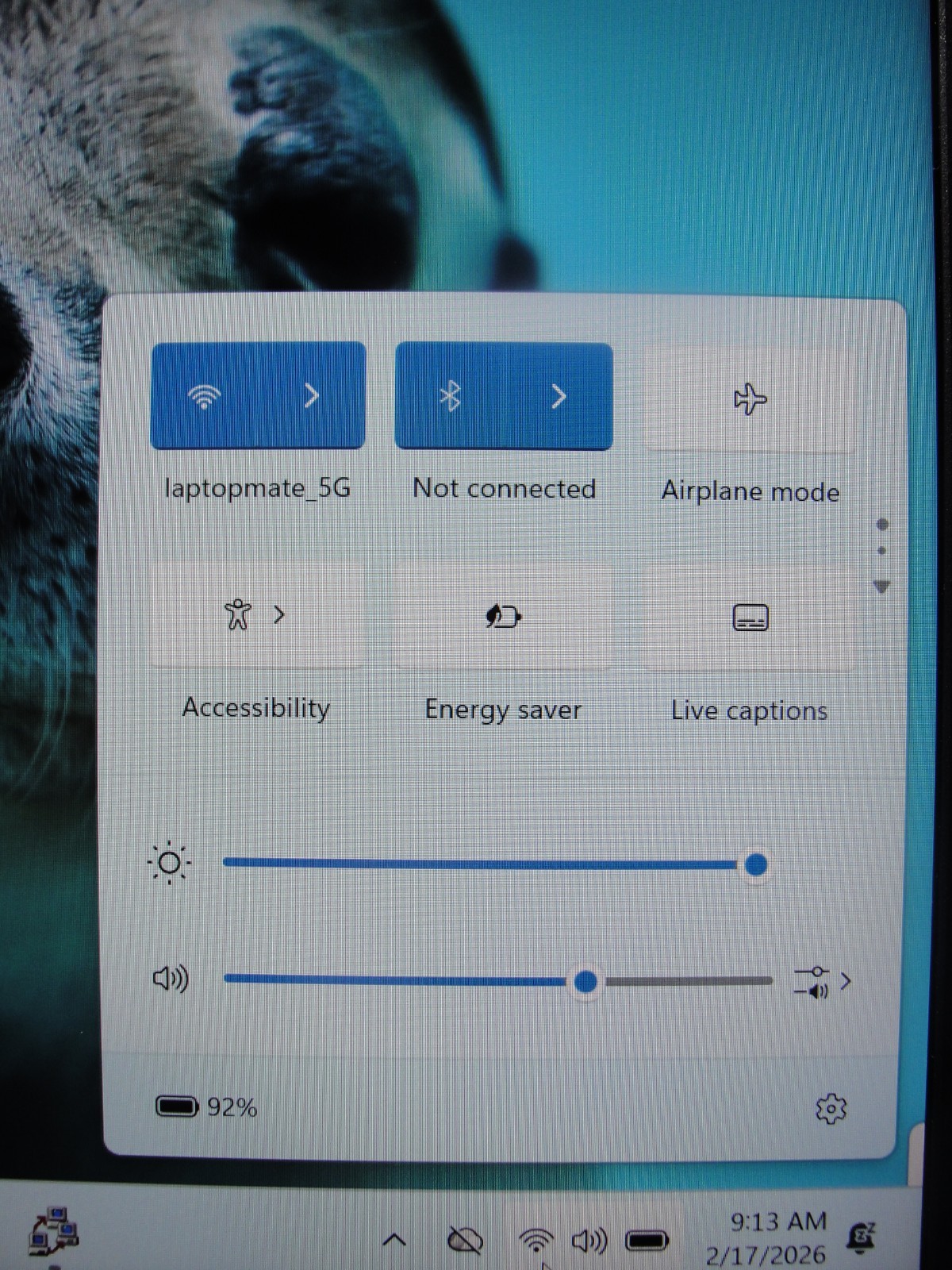Expand Accessibility options chevron

click(x=279, y=614)
